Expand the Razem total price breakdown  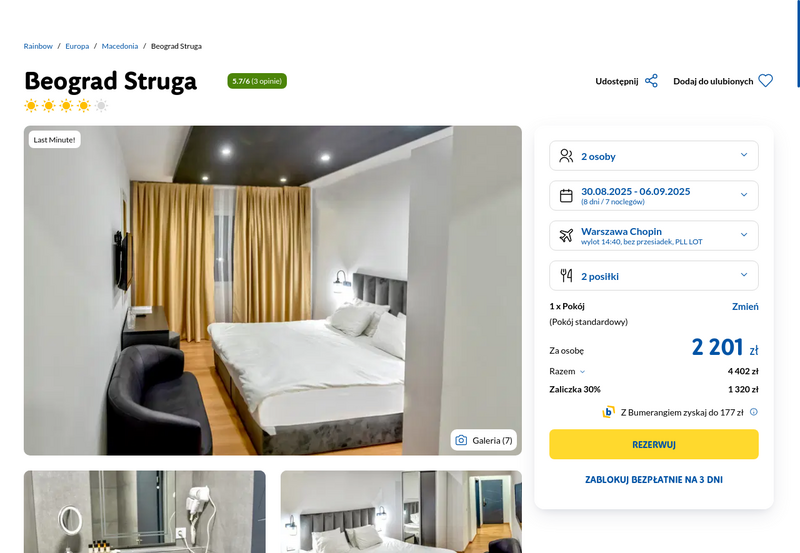(567, 371)
